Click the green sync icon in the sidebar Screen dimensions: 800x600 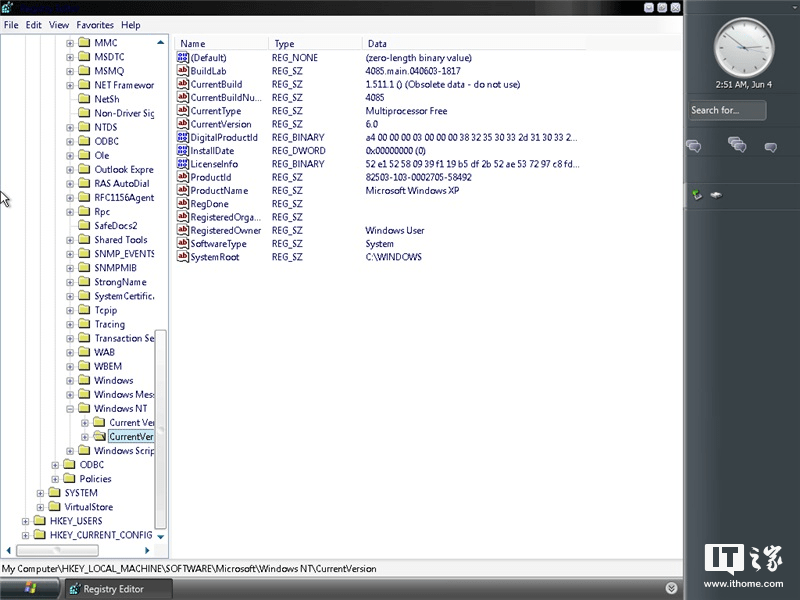(x=698, y=194)
